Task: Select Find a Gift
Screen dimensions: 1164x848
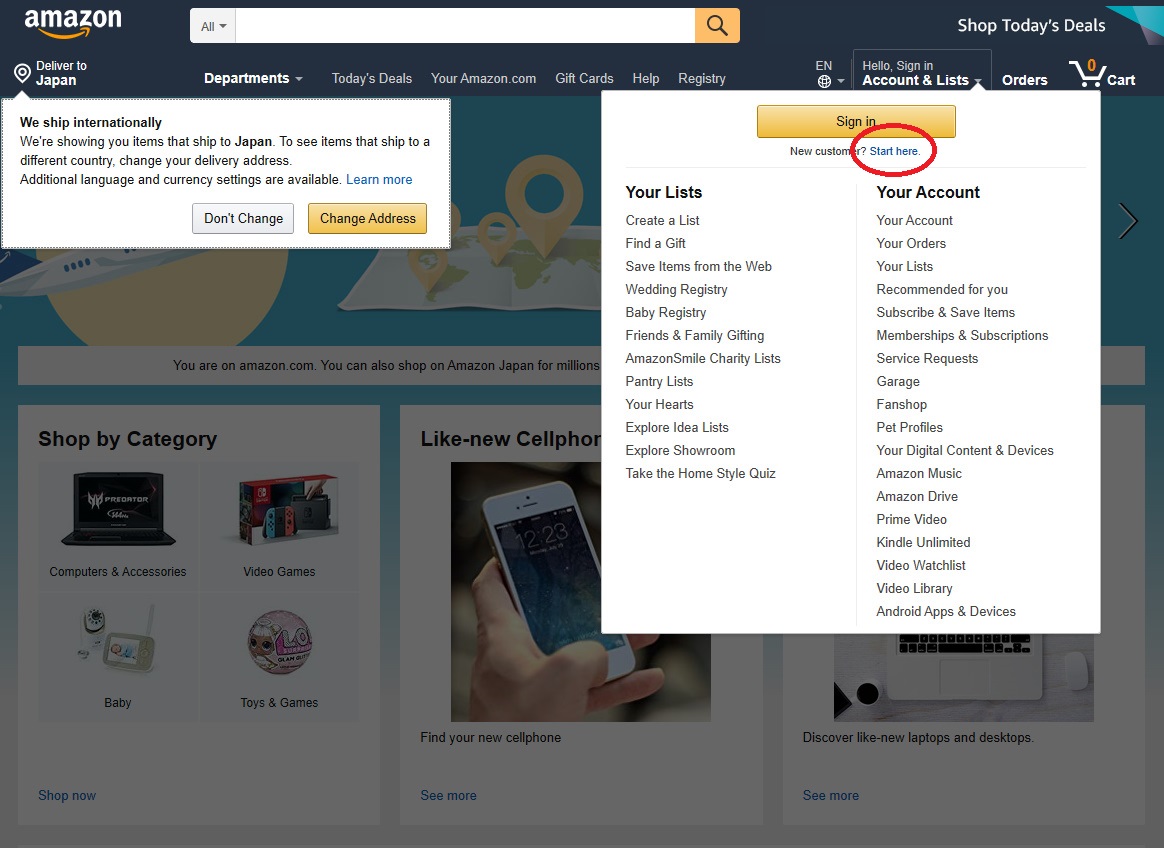Action: (655, 244)
